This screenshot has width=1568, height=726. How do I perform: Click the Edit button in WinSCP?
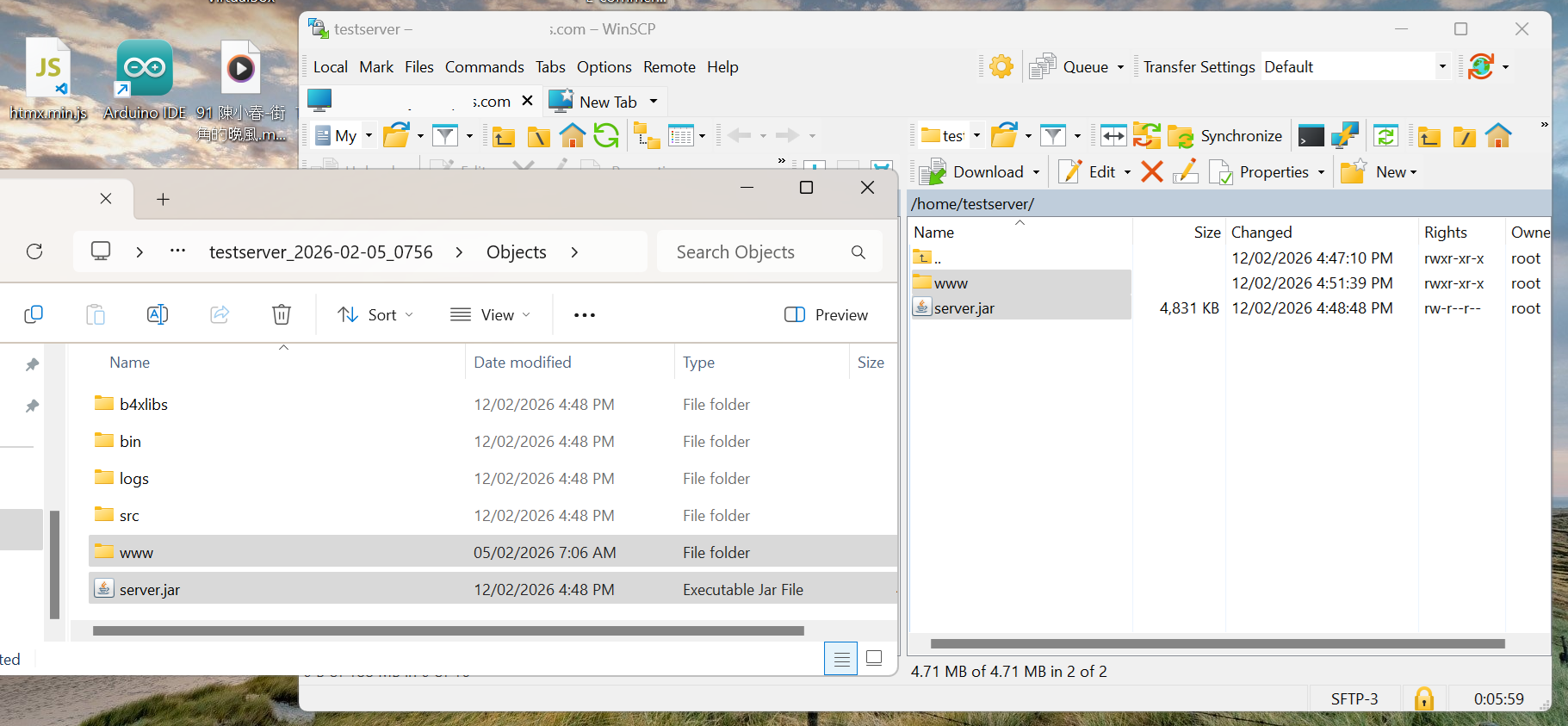pos(1088,171)
